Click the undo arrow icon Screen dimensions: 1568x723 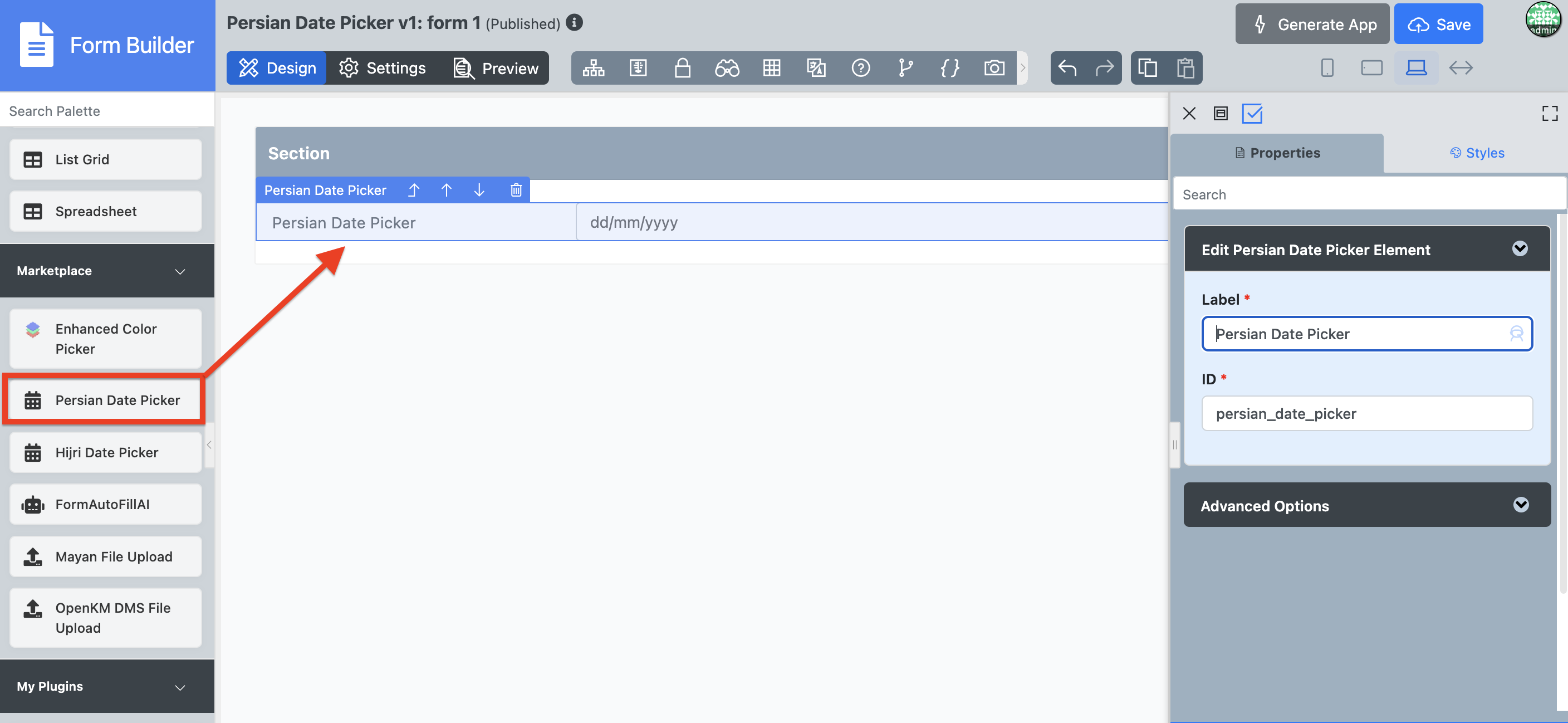[x=1067, y=67]
